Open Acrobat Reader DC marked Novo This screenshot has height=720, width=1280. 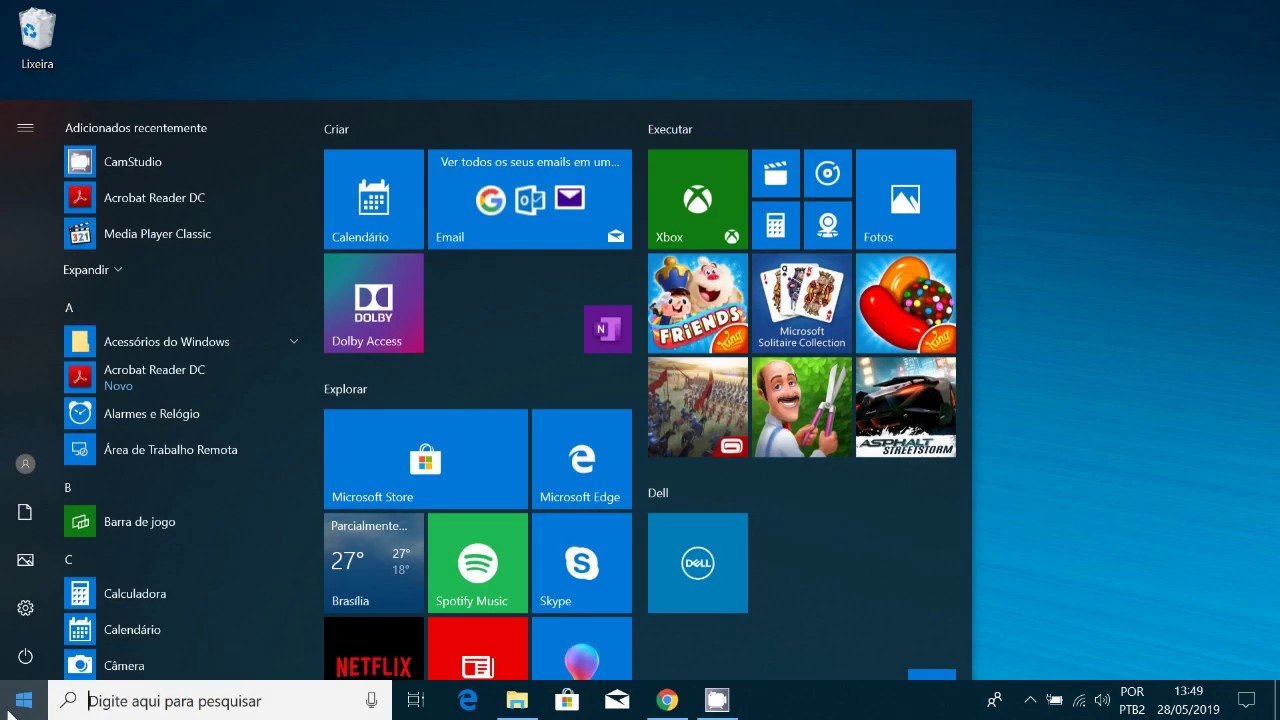183,378
